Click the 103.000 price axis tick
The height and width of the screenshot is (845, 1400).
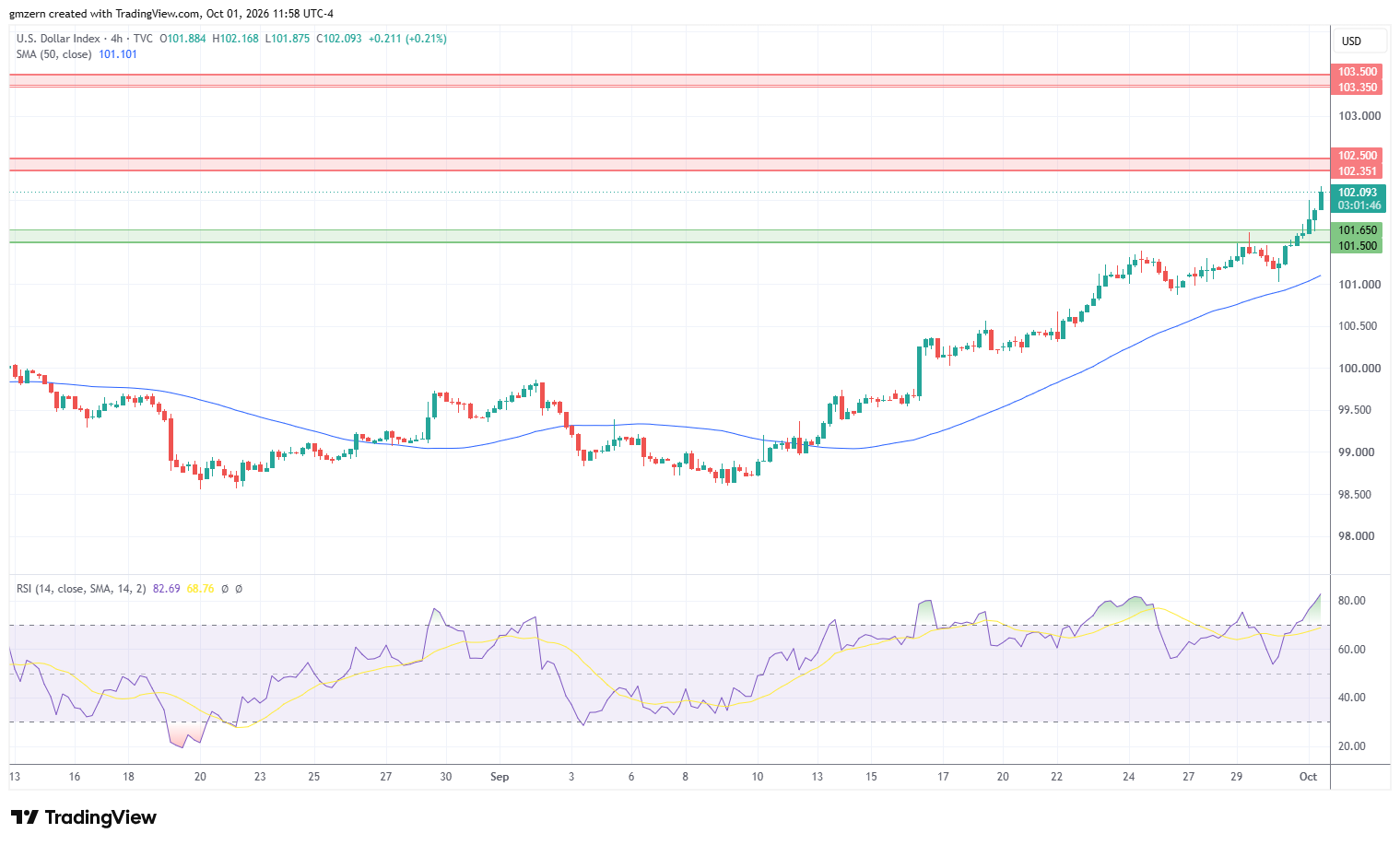point(1359,116)
